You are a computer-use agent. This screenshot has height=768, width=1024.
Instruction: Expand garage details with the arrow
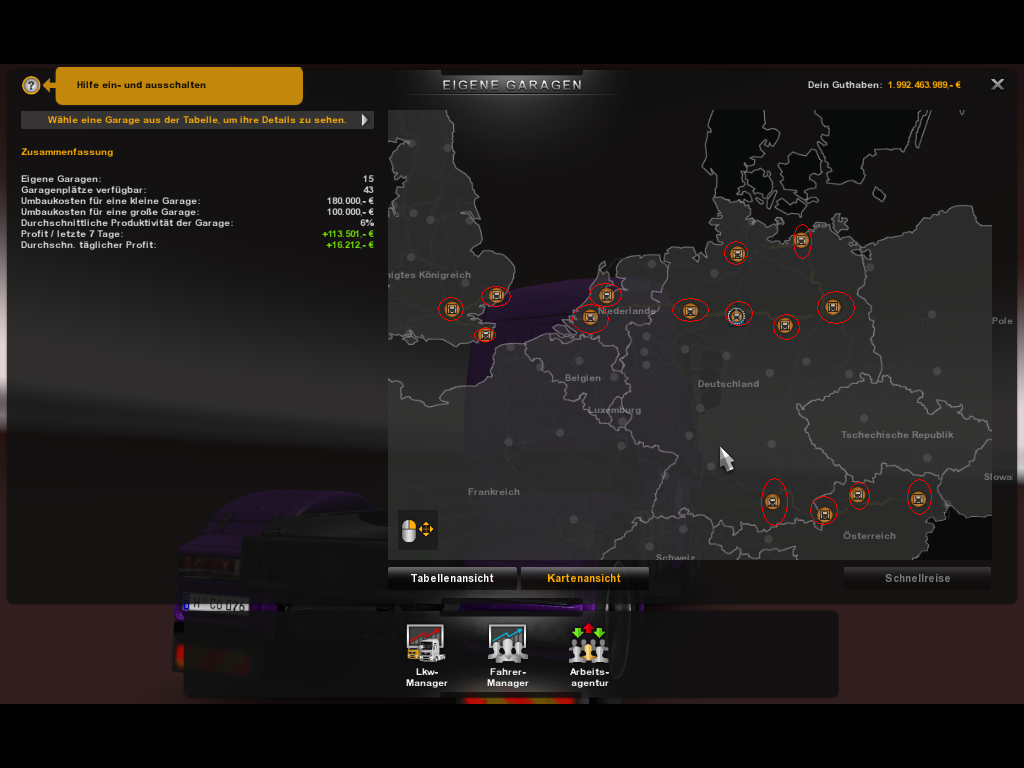[365, 120]
